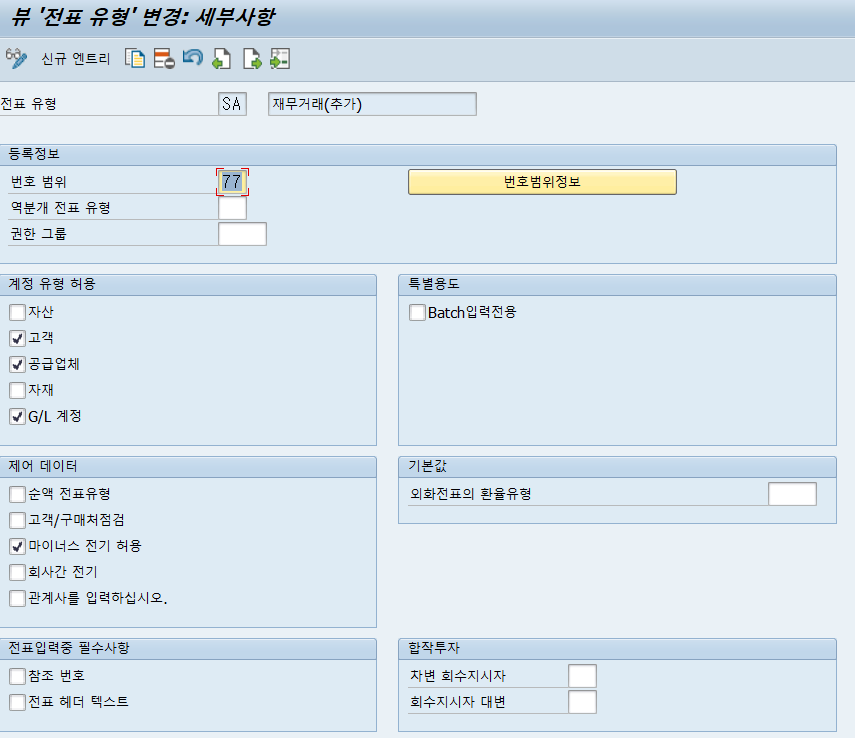Uncheck the 고객 account type checkbox
This screenshot has height=738, width=855.
point(17,338)
